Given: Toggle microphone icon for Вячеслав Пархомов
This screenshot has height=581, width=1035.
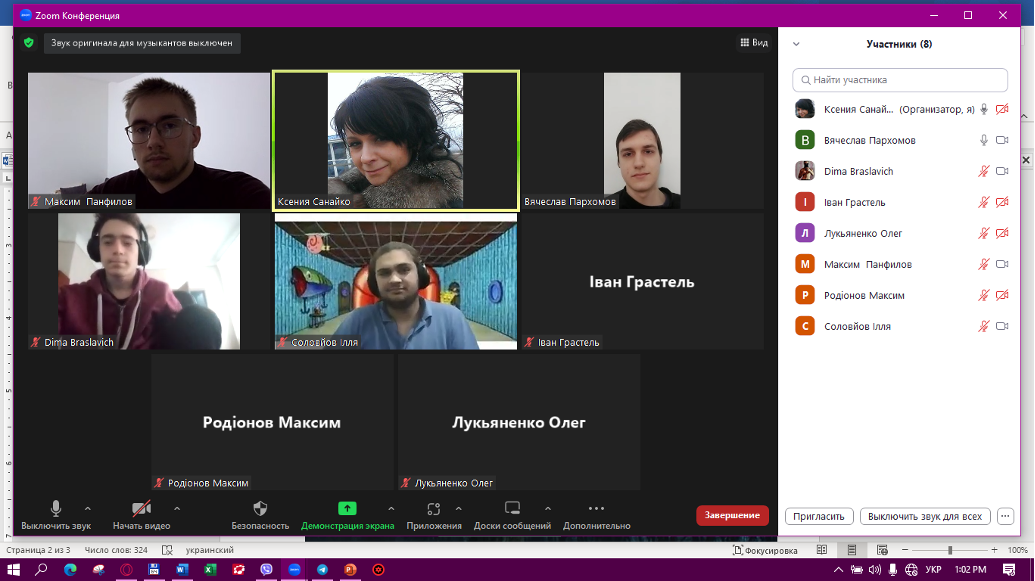Looking at the screenshot, I should pos(984,140).
